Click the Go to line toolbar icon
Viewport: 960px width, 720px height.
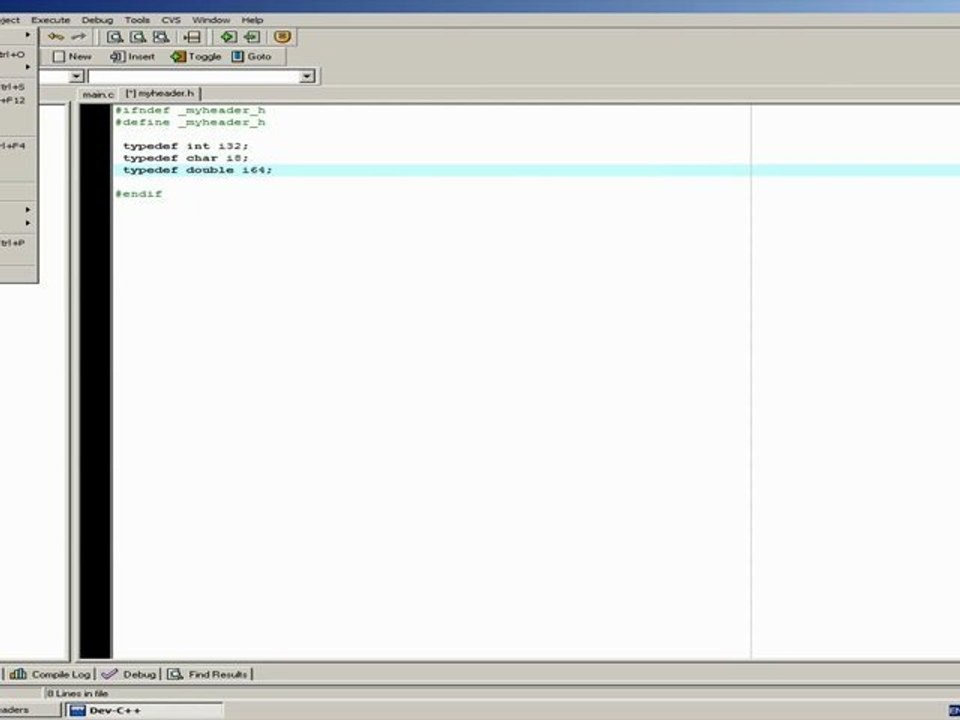coord(192,37)
